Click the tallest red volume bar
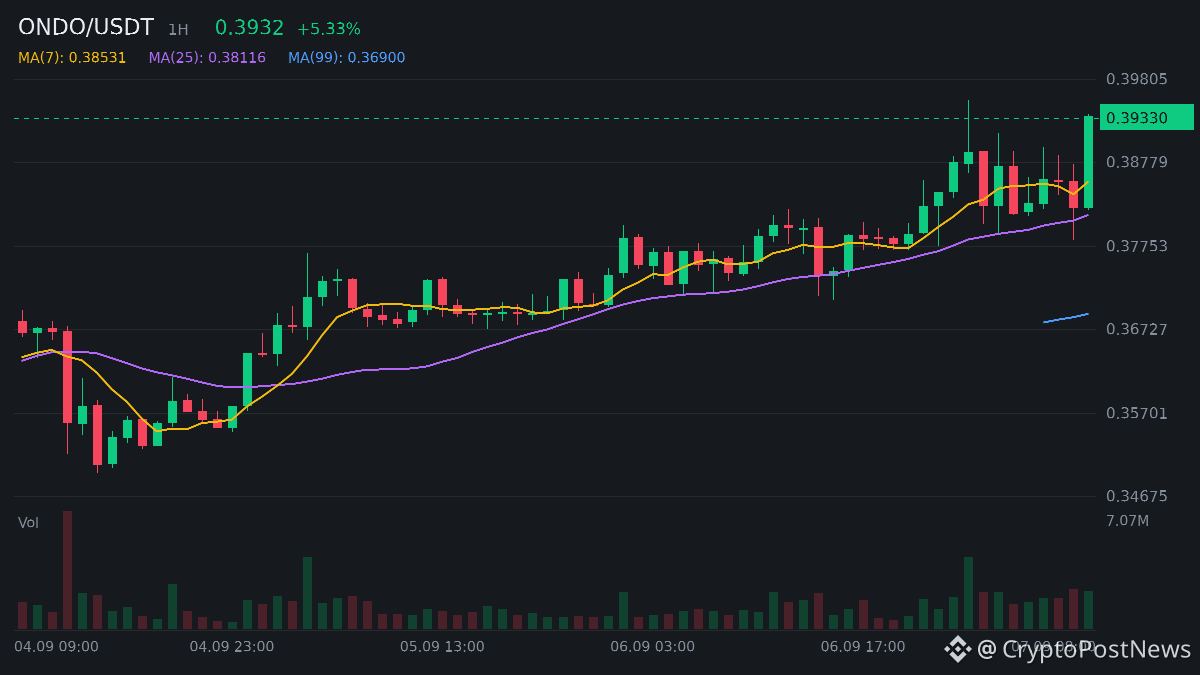Viewport: 1200px width, 675px height. coord(67,570)
